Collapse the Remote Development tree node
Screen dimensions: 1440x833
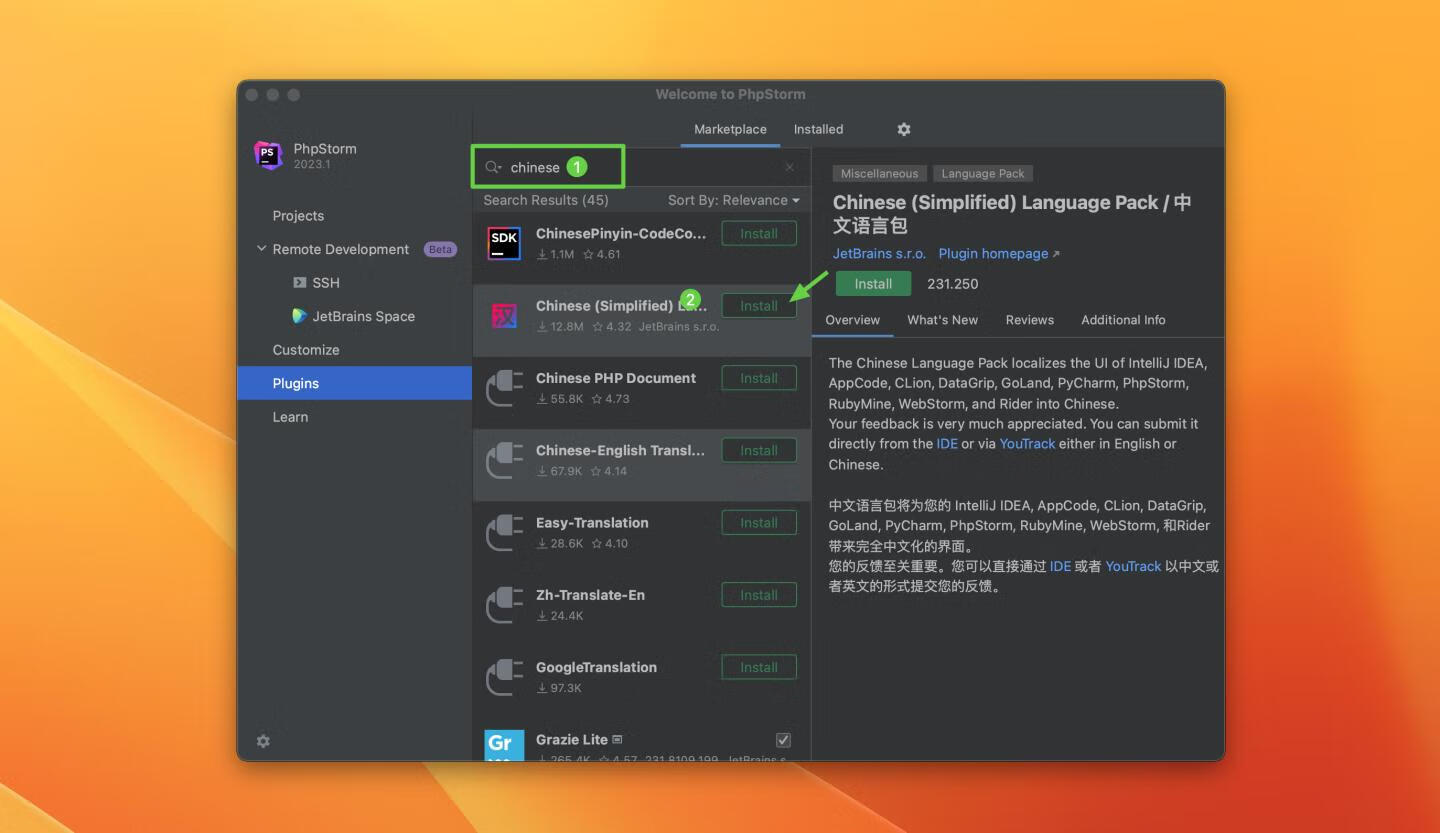pyautogui.click(x=262, y=249)
